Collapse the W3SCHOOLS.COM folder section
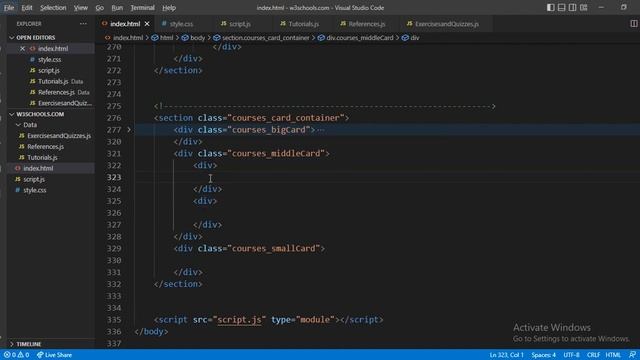This screenshot has height=360, width=640. pos(40,114)
